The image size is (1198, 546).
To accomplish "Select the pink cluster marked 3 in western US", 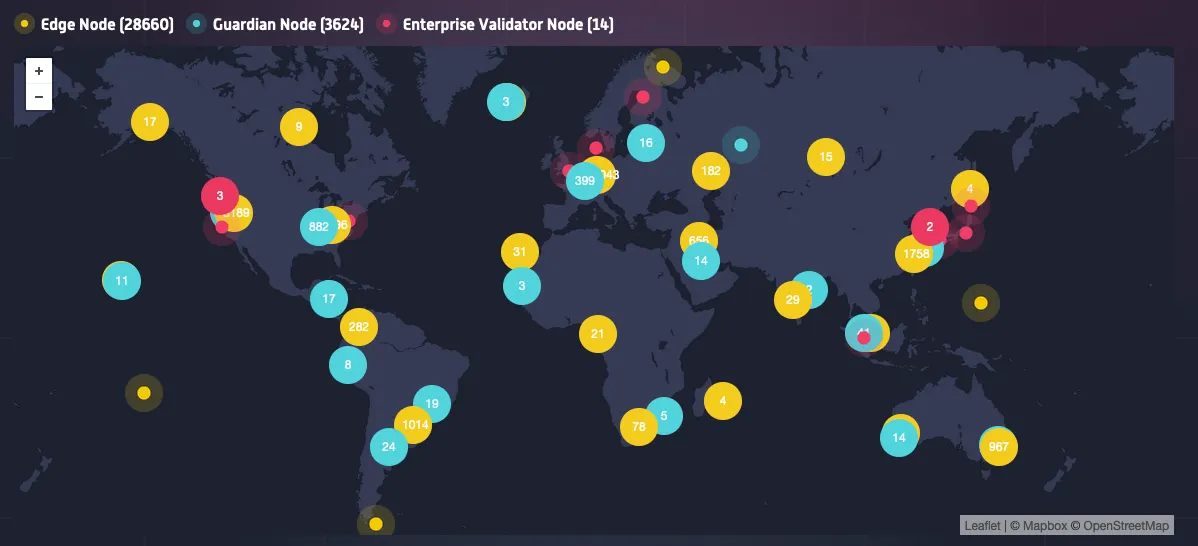I will click(x=220, y=195).
